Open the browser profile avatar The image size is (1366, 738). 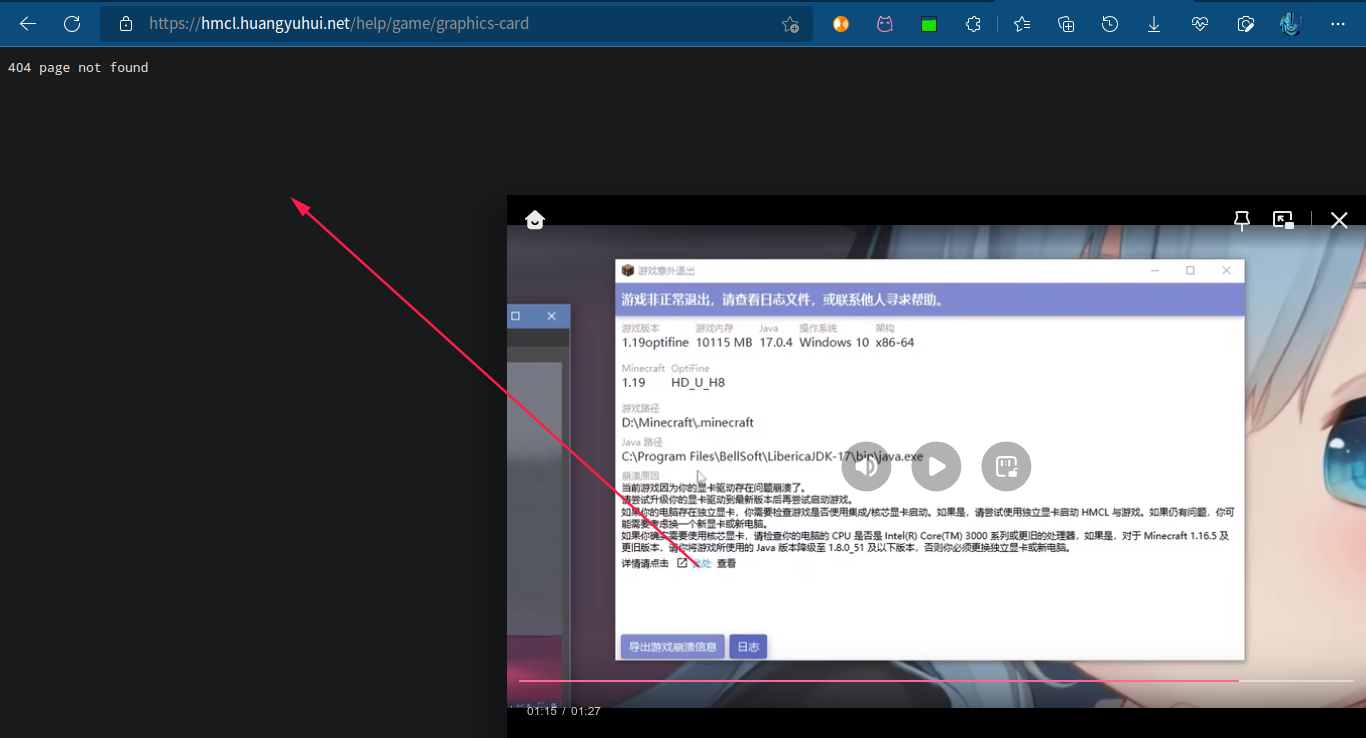1291,24
